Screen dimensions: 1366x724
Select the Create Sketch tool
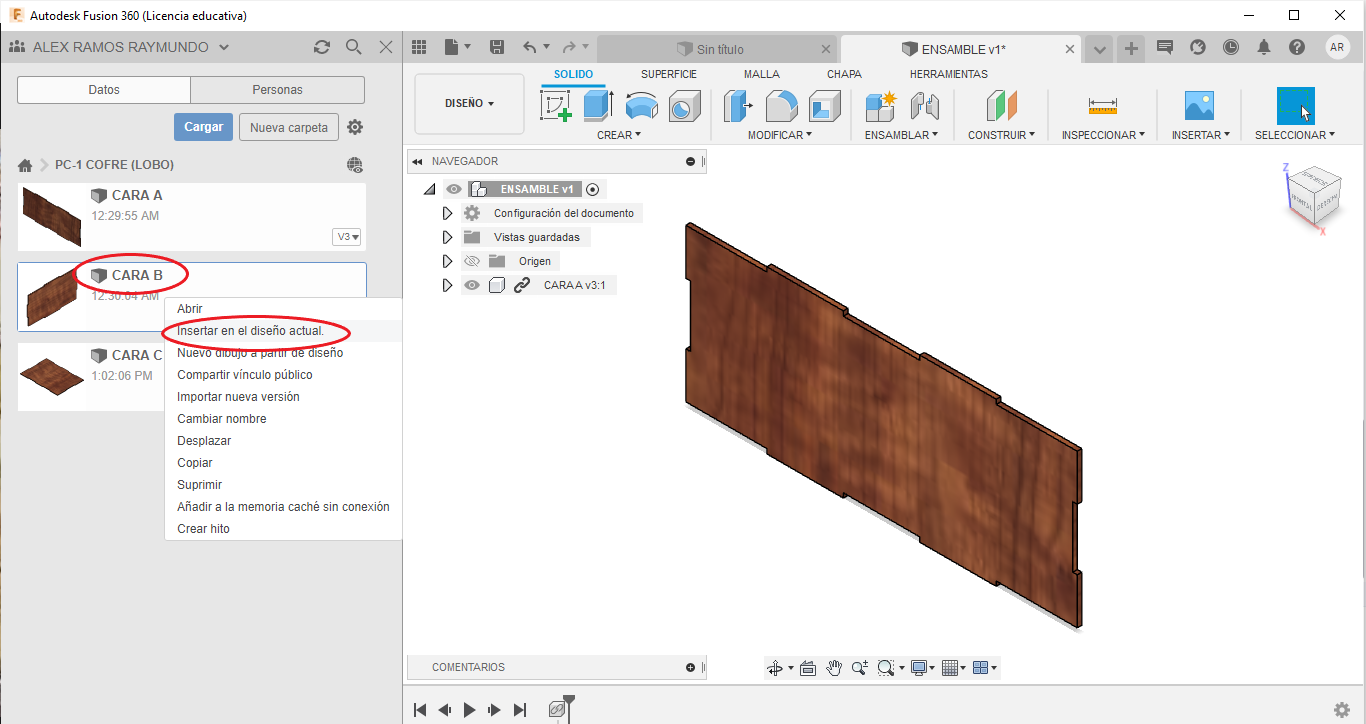tap(556, 105)
